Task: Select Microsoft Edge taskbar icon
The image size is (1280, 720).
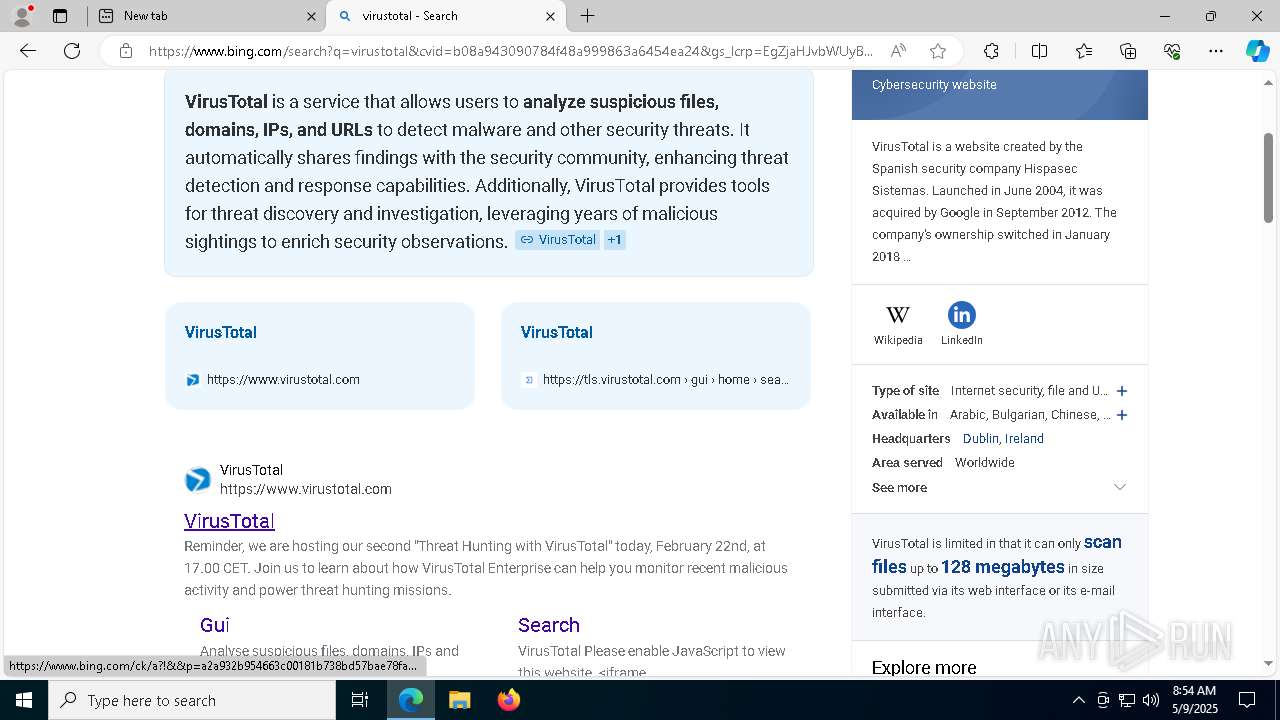Action: (411, 700)
